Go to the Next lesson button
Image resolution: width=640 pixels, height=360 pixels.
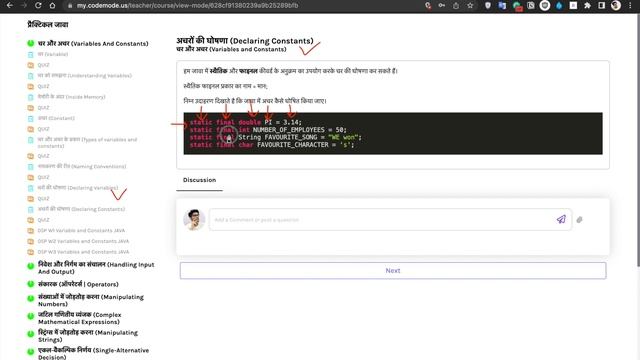tap(393, 271)
